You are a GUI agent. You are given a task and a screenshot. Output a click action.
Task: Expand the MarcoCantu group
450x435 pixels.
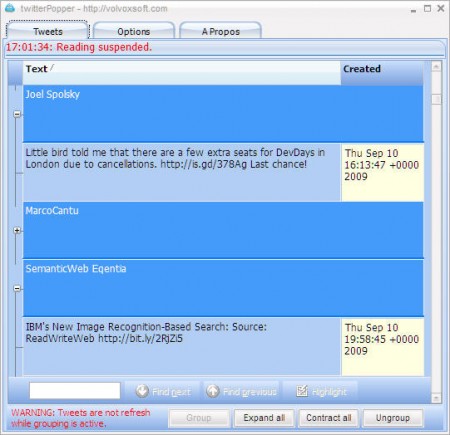(17, 230)
